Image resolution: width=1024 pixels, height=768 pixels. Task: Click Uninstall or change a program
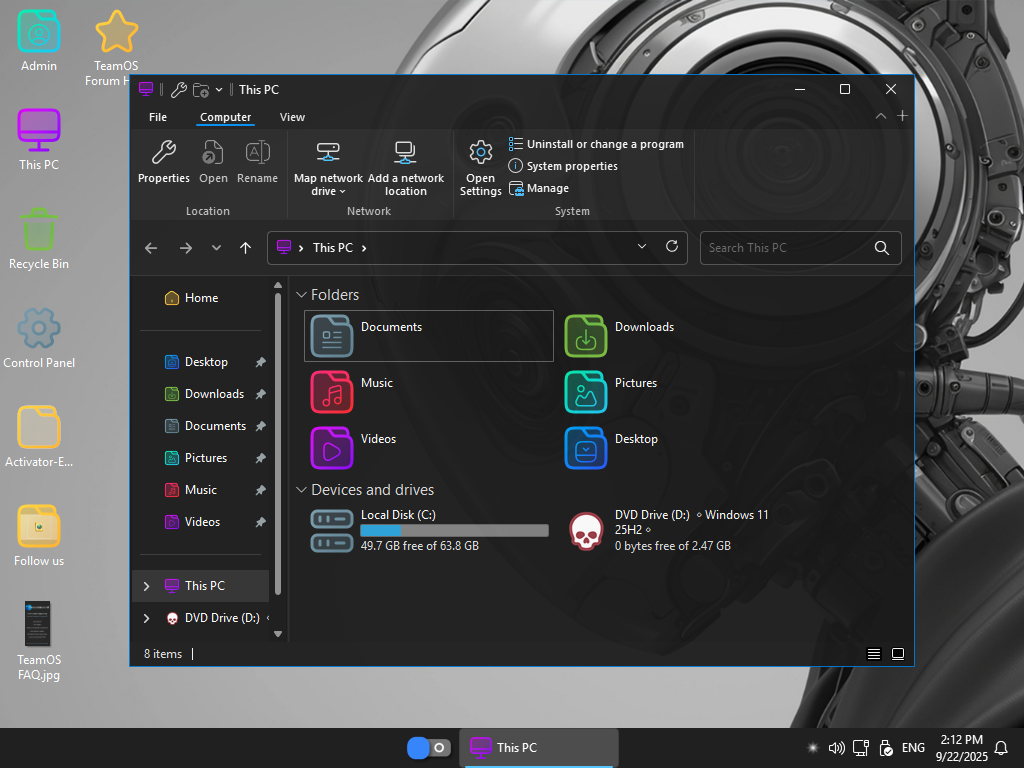[596, 144]
